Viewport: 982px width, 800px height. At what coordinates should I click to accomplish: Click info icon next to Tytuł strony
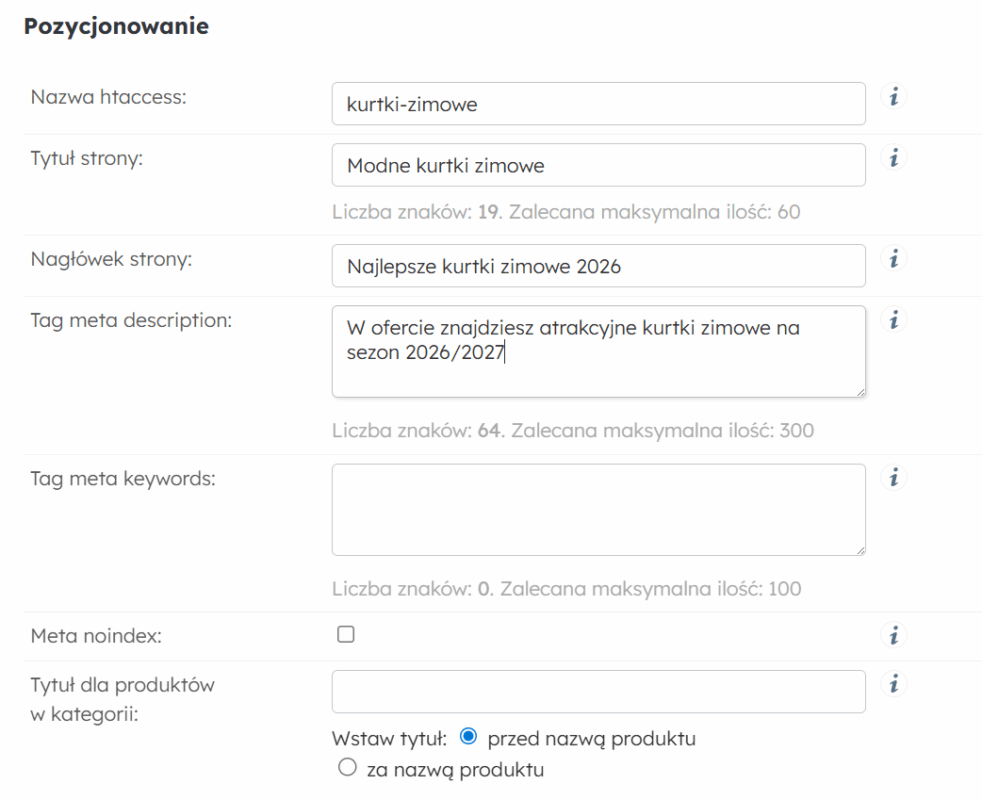click(x=894, y=158)
